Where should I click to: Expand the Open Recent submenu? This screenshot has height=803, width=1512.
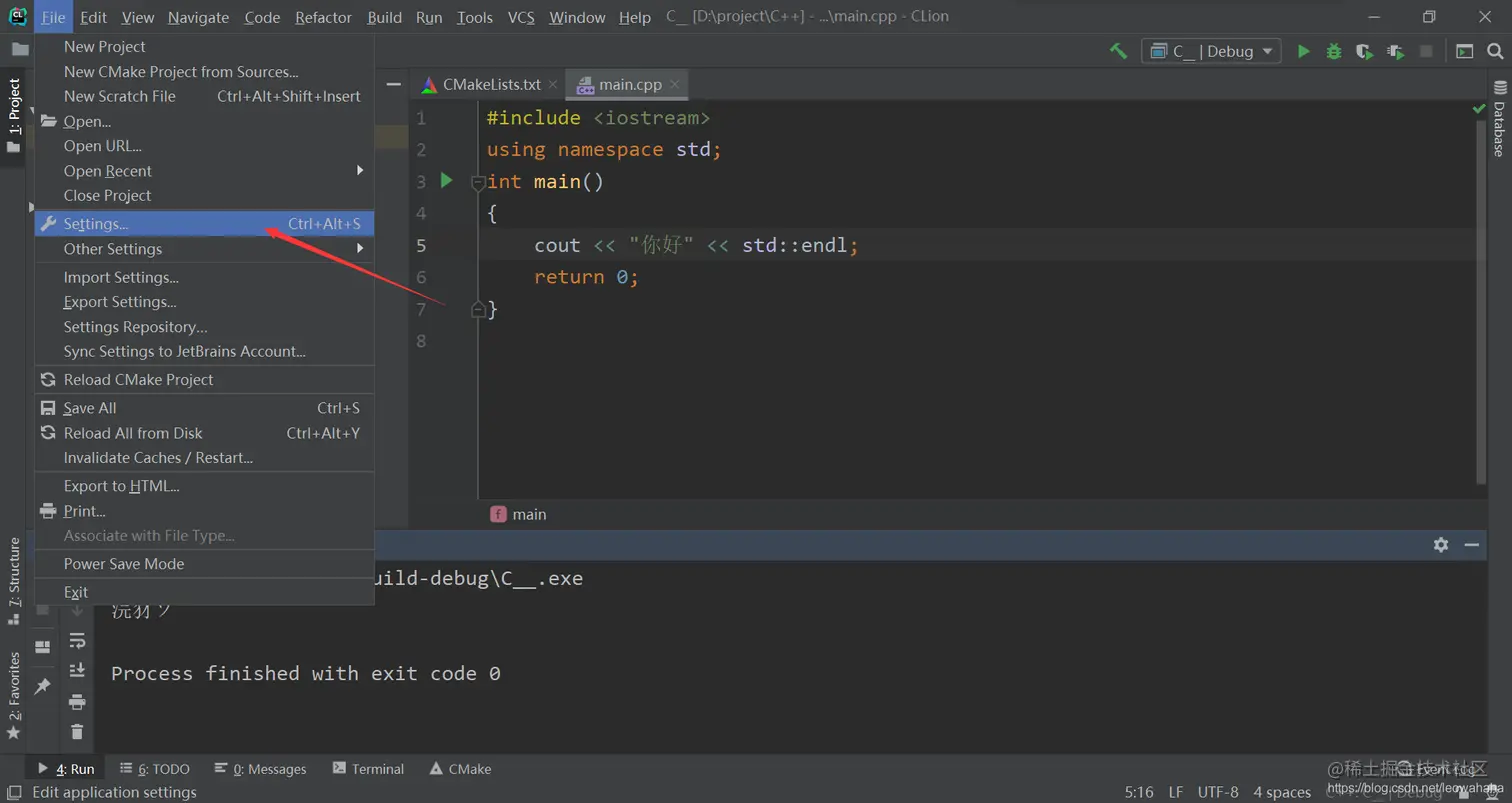[204, 171]
